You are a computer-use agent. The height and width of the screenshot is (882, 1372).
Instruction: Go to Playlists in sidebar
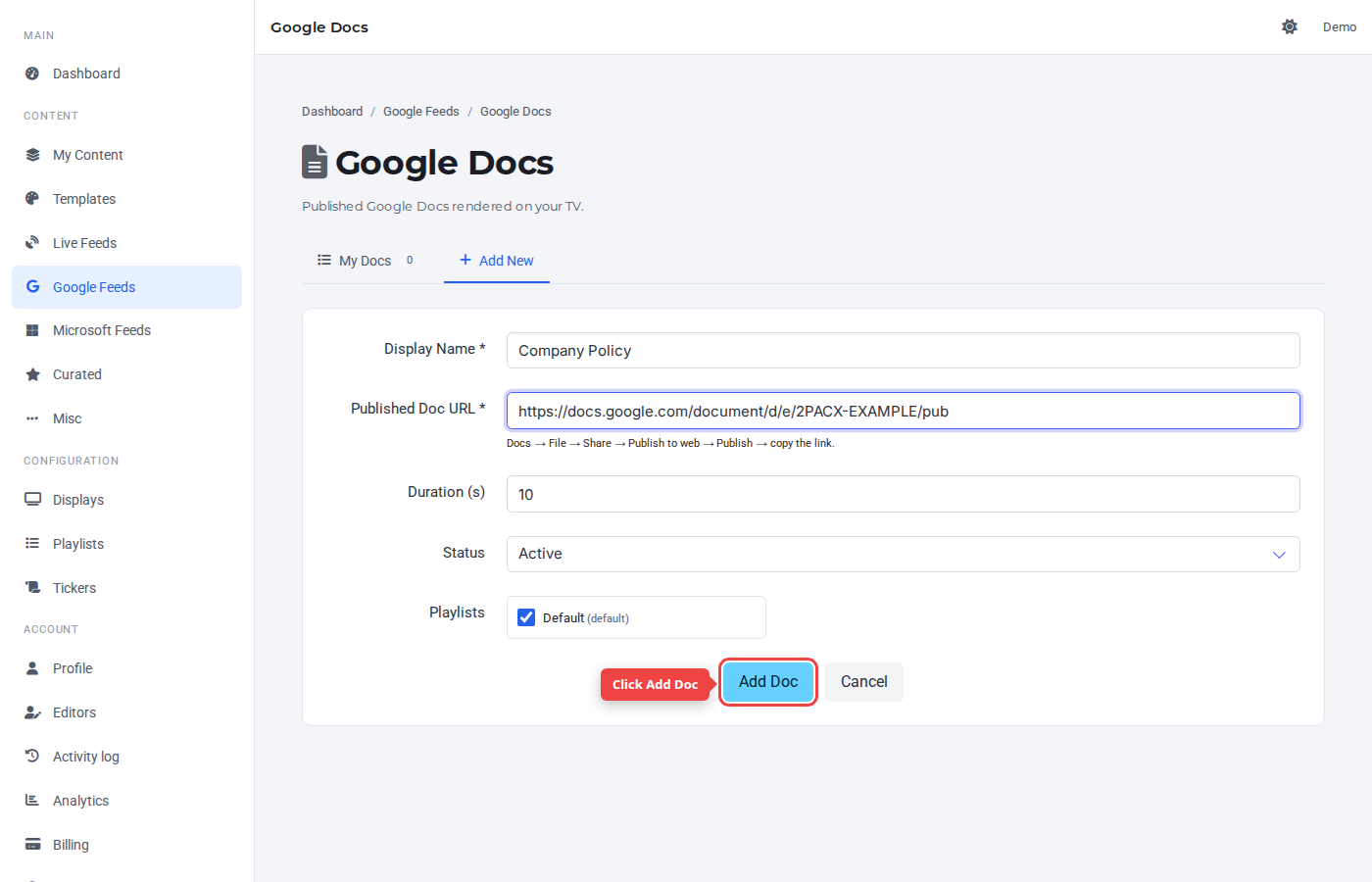tap(126, 544)
